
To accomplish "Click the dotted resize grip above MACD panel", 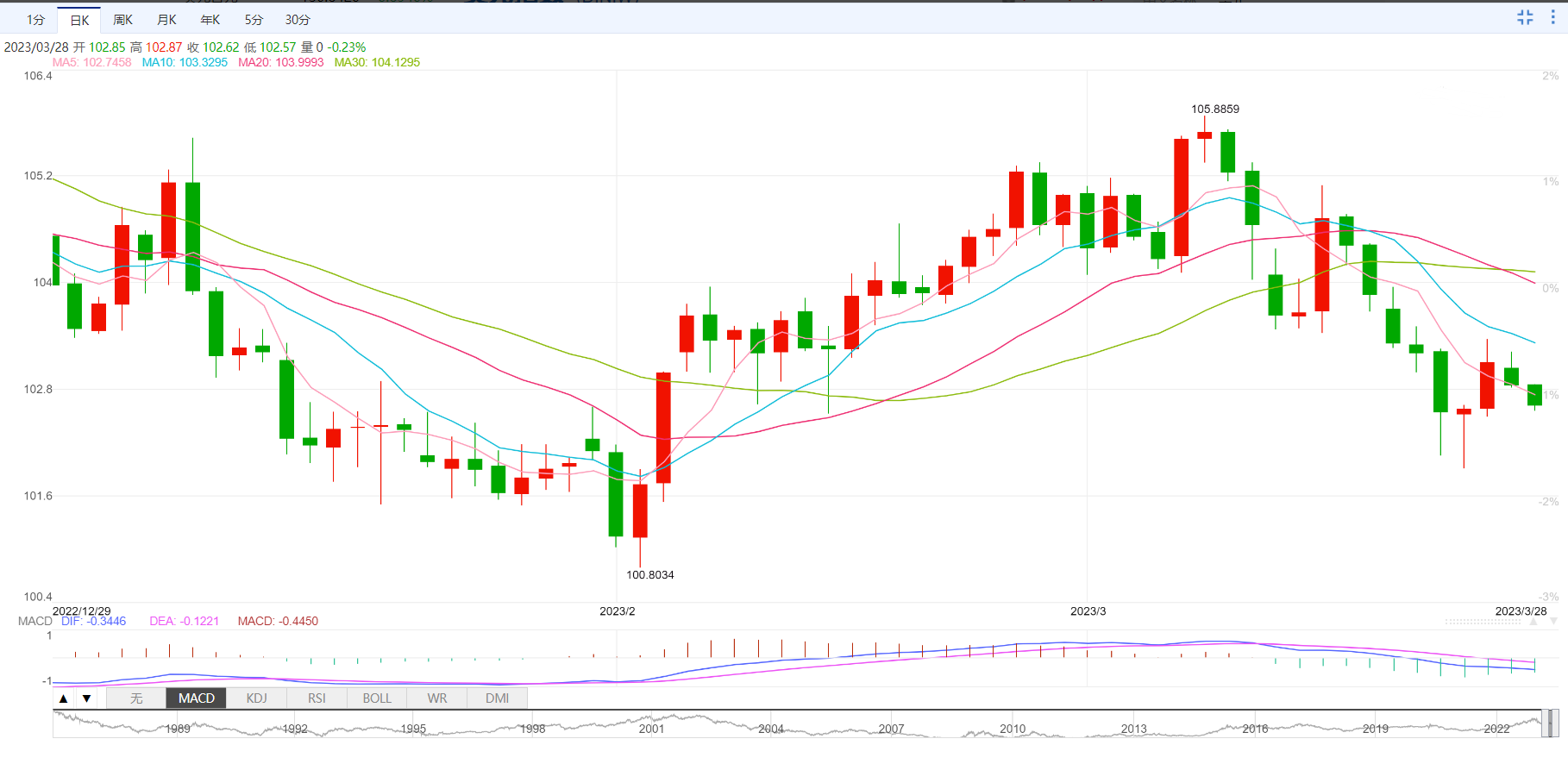I will coord(1483,622).
